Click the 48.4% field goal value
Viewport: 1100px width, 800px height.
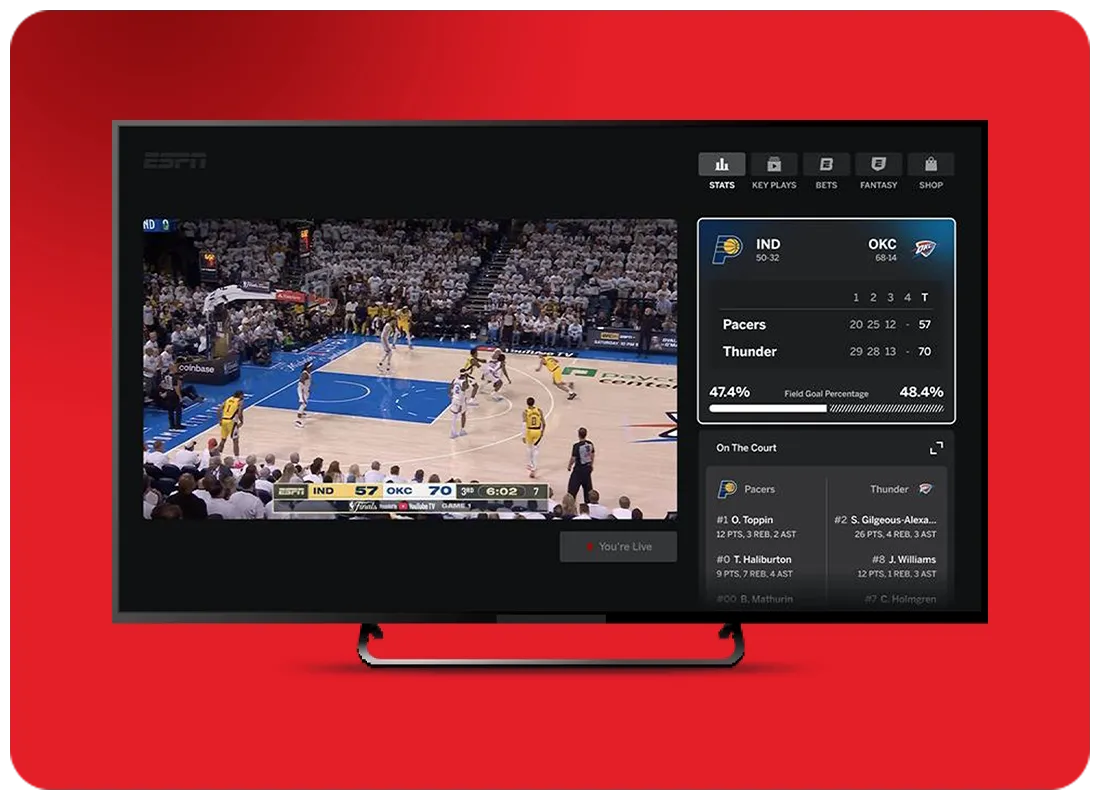coord(921,392)
